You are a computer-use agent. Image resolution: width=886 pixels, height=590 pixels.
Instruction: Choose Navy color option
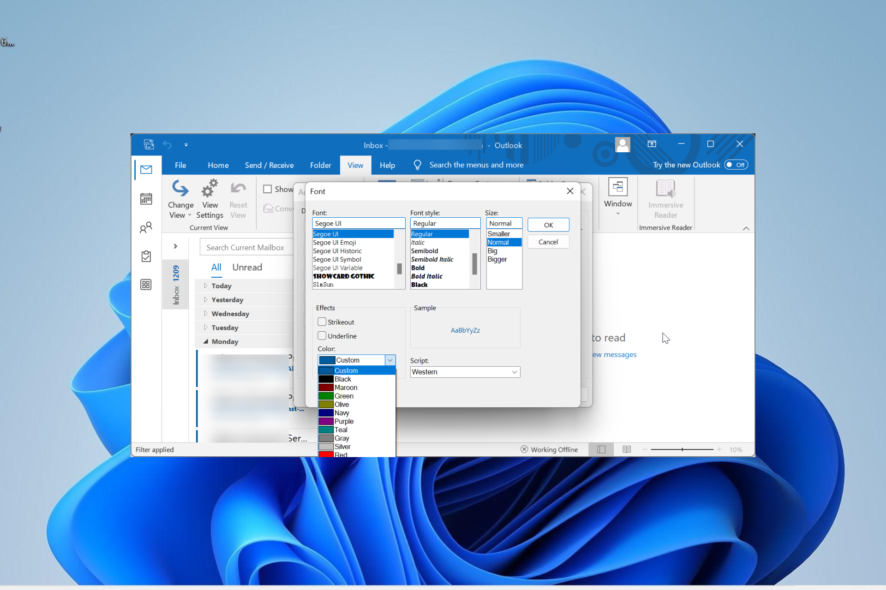tap(357, 413)
